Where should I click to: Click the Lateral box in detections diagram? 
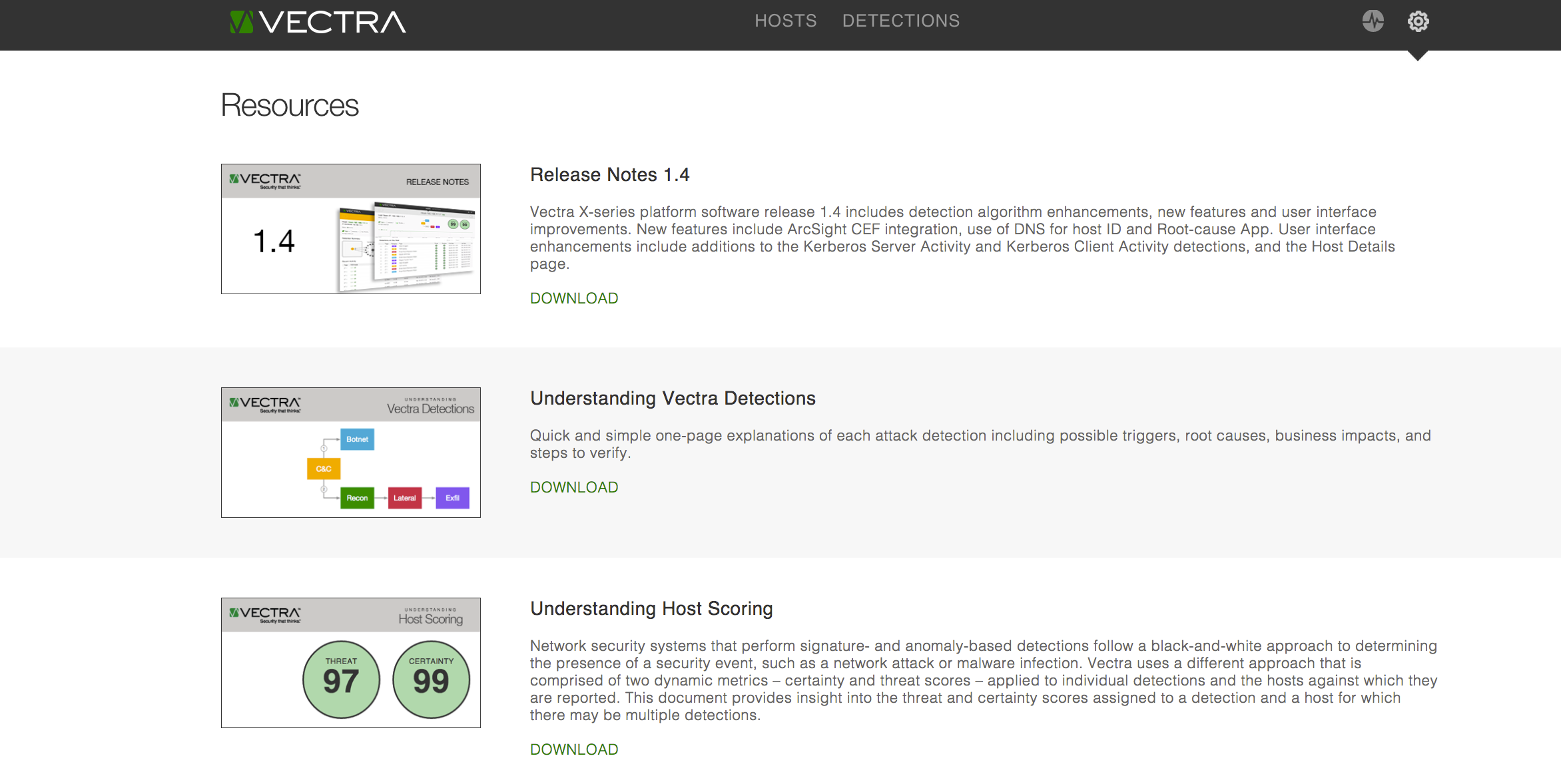click(x=405, y=498)
